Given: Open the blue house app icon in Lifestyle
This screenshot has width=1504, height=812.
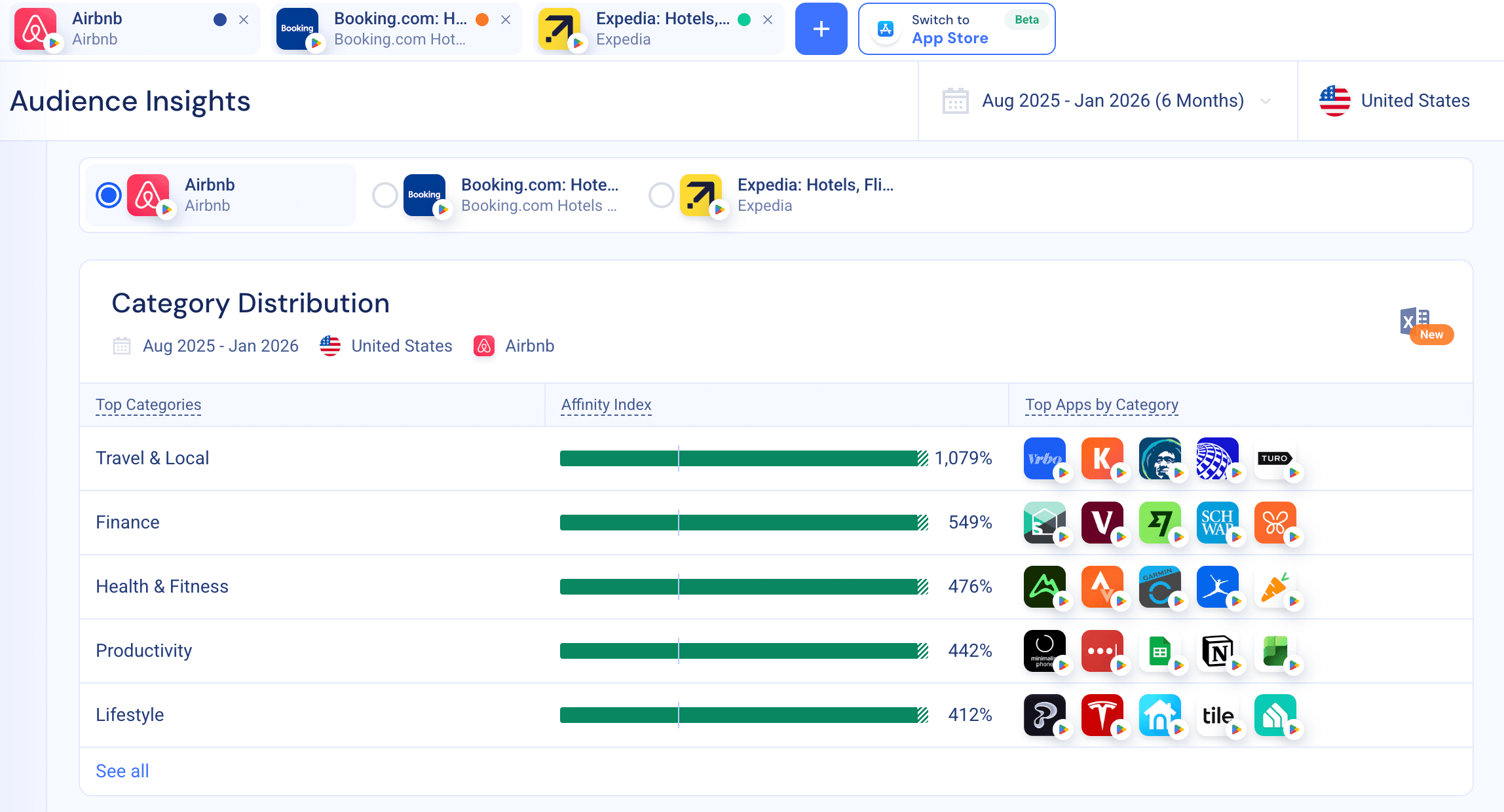Looking at the screenshot, I should click(1159, 715).
